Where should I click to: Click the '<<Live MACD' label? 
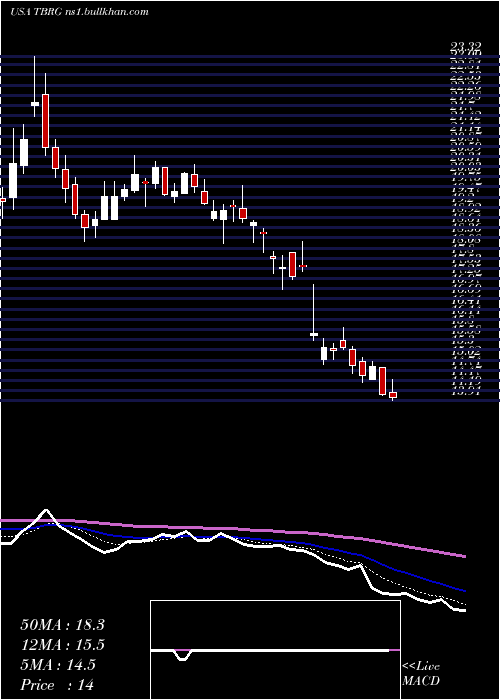click(x=421, y=674)
